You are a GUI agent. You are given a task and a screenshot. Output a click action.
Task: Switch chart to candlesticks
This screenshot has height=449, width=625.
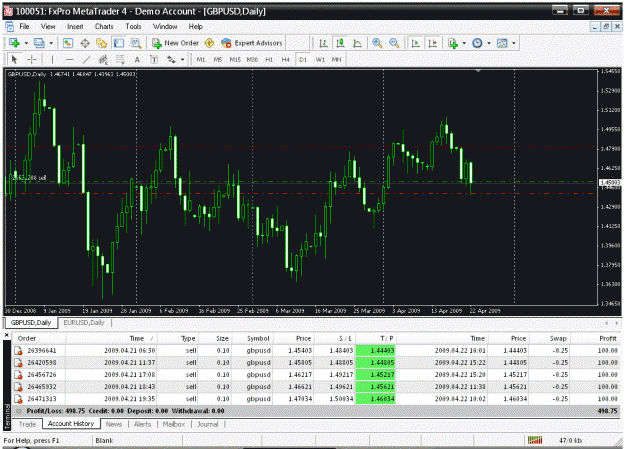click(340, 43)
